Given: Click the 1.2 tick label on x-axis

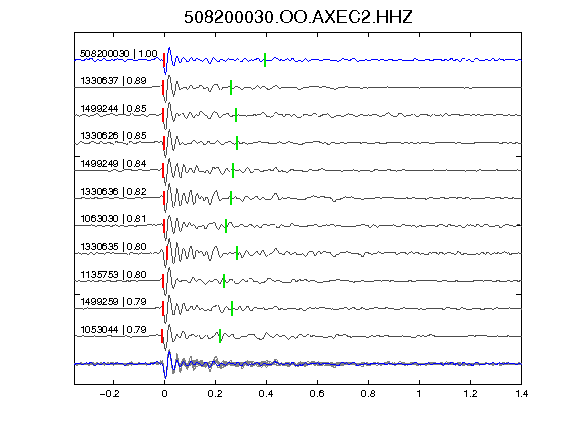Looking at the screenshot, I should (x=470, y=394).
